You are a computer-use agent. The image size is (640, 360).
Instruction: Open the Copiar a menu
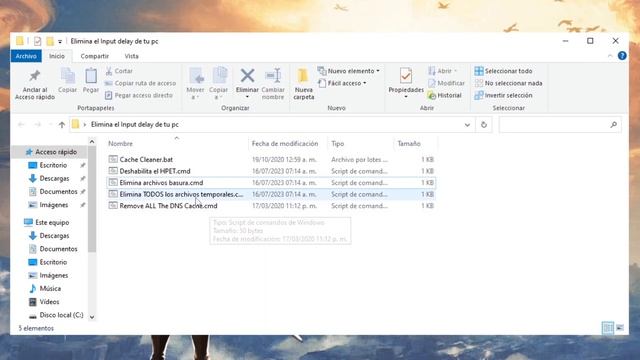point(218,84)
